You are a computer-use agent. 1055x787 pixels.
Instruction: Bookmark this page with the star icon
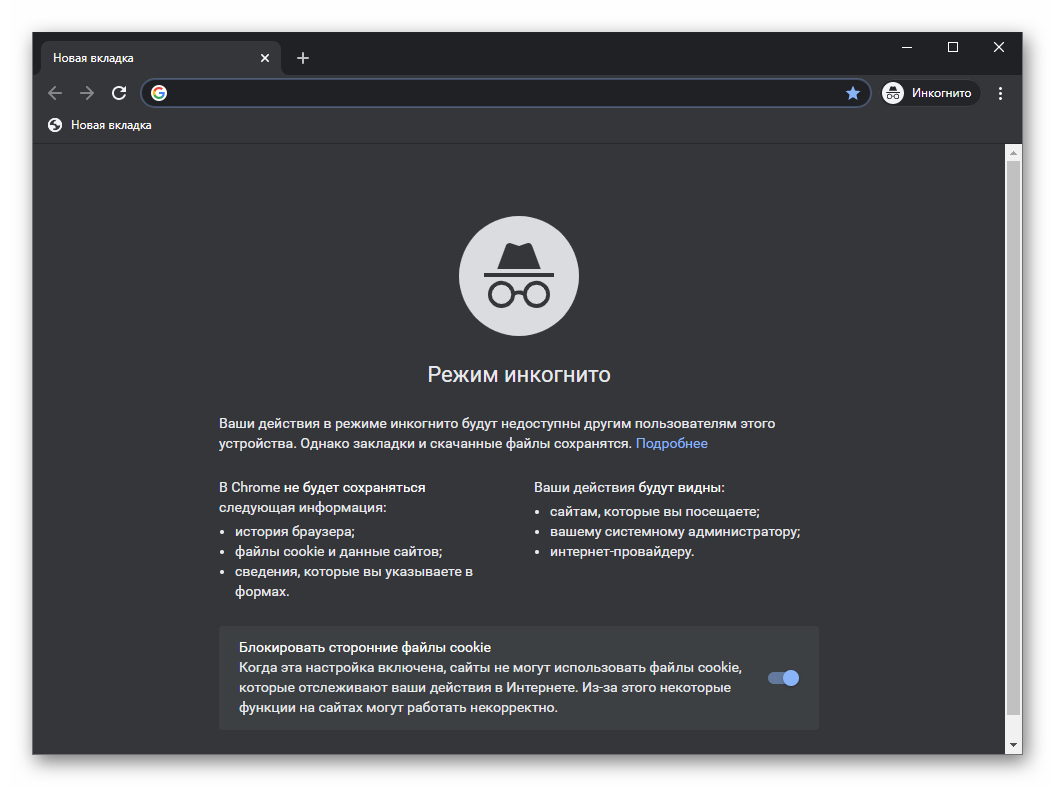pos(852,93)
